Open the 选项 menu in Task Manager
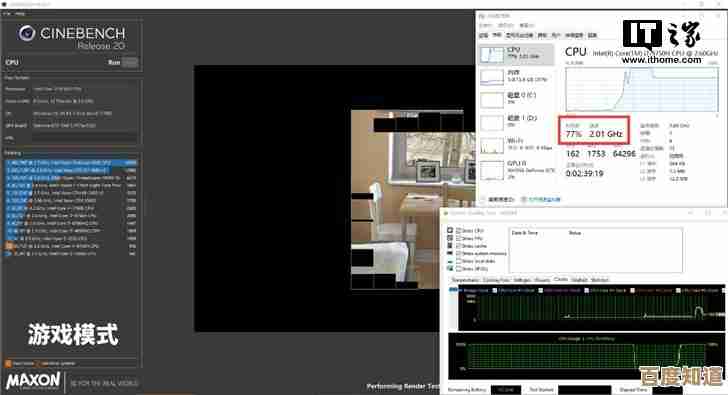The width and height of the screenshot is (728, 395). pos(506,26)
